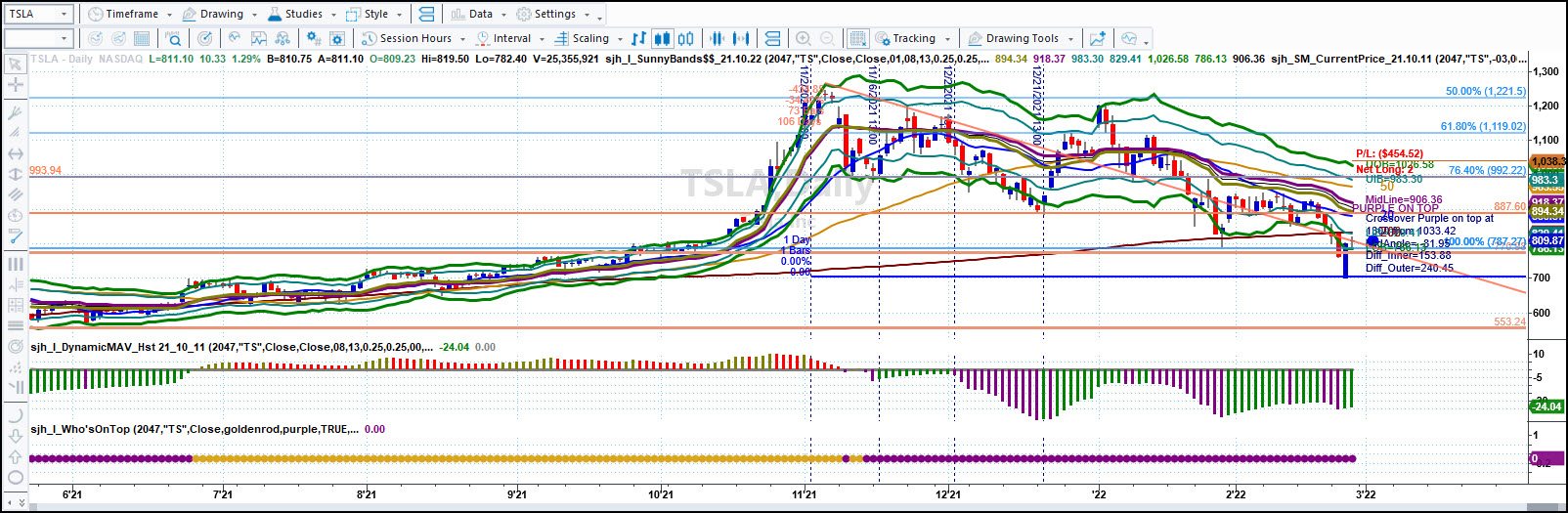Click the linked windows icon next to Style
This screenshot has height=513, width=1568.
(426, 14)
